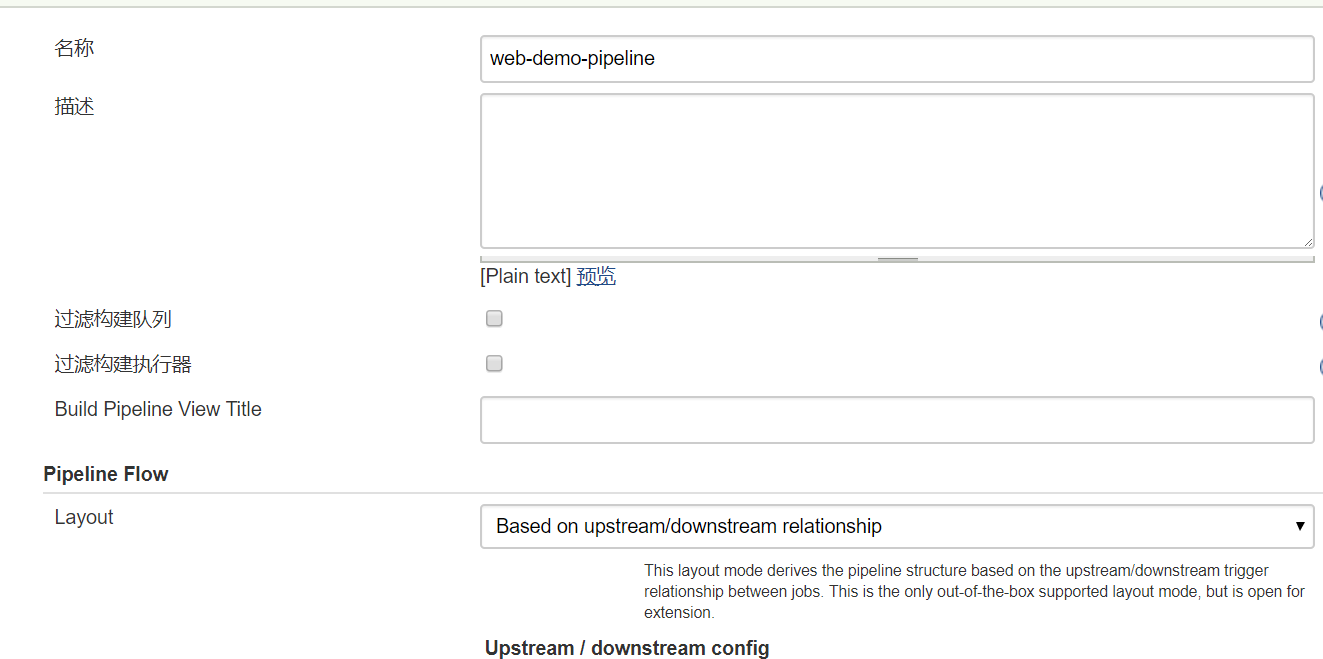
Task: Click the 过滤构建执行器 label text
Action: tap(123, 365)
